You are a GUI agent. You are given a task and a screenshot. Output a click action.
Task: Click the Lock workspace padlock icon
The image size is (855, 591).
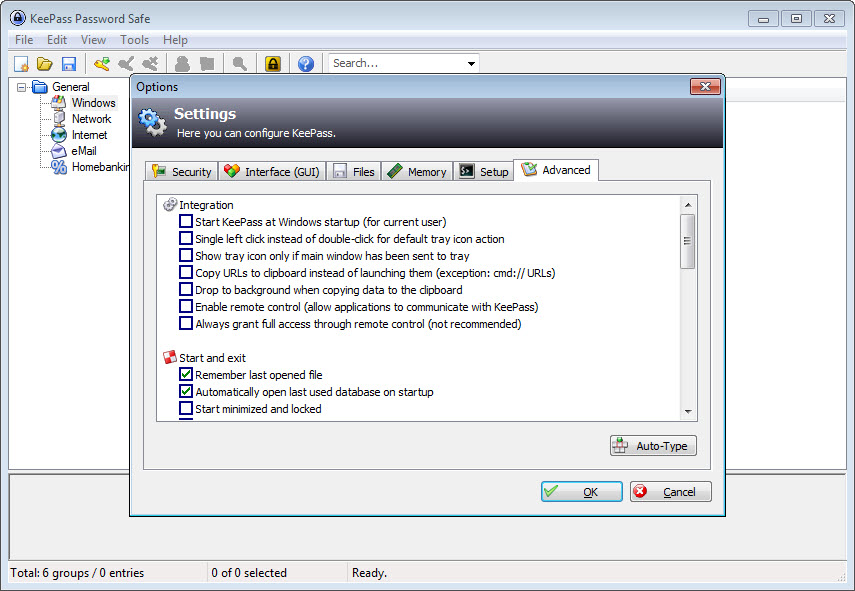pos(273,64)
